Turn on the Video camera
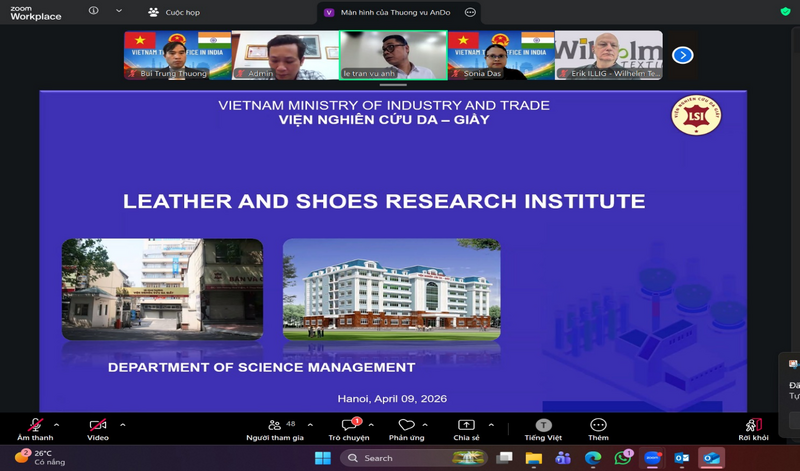This screenshot has width=800, height=471. [97, 426]
